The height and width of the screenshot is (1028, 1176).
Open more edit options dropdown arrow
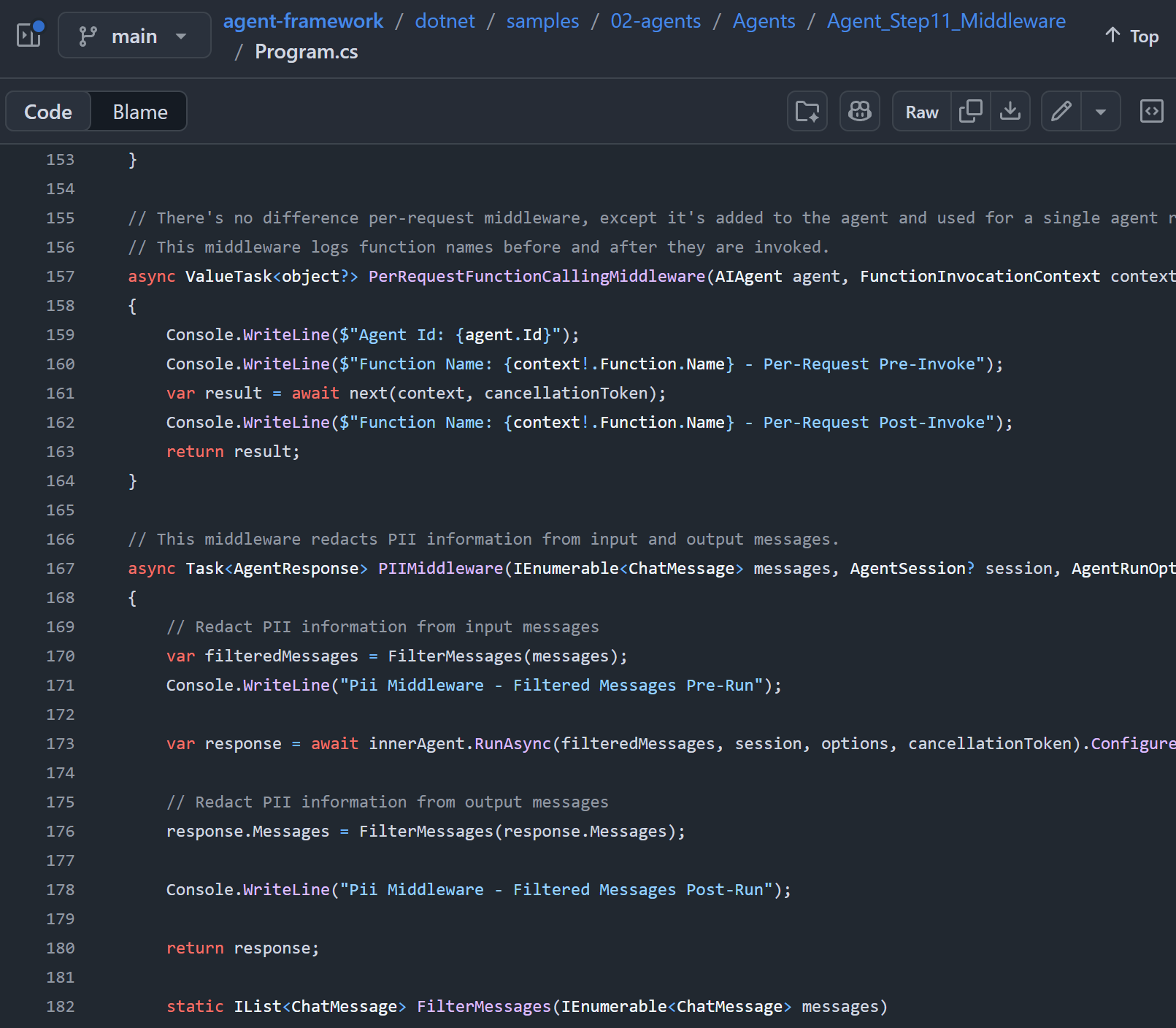(x=1101, y=112)
